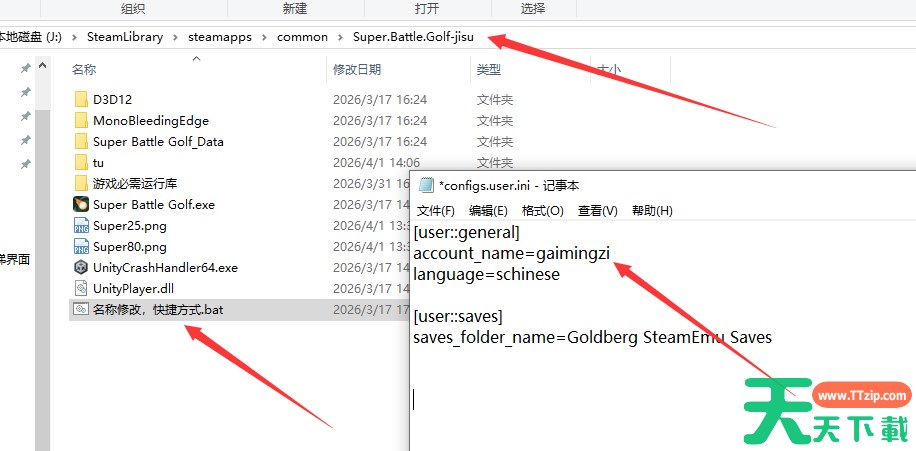Click the fifth pin icon in quick access

click(x=25, y=164)
